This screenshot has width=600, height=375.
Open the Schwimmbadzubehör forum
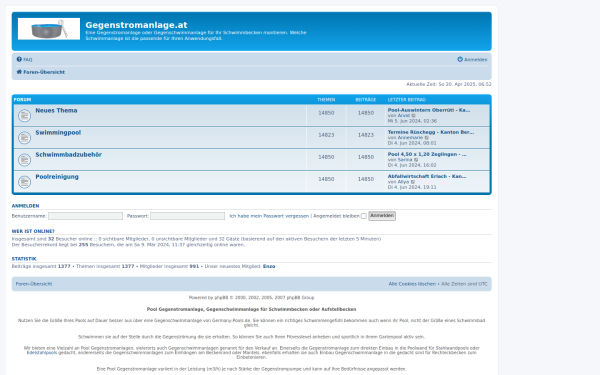click(68, 155)
